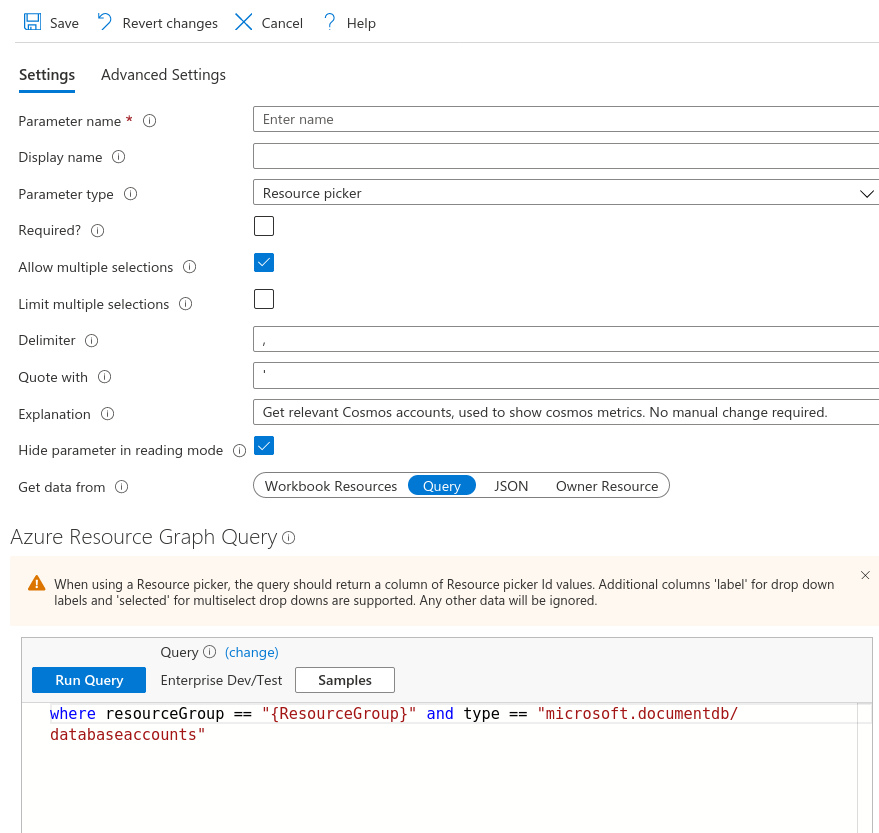879x833 pixels.
Task: Click the Parameter name input field
Action: click(x=566, y=120)
